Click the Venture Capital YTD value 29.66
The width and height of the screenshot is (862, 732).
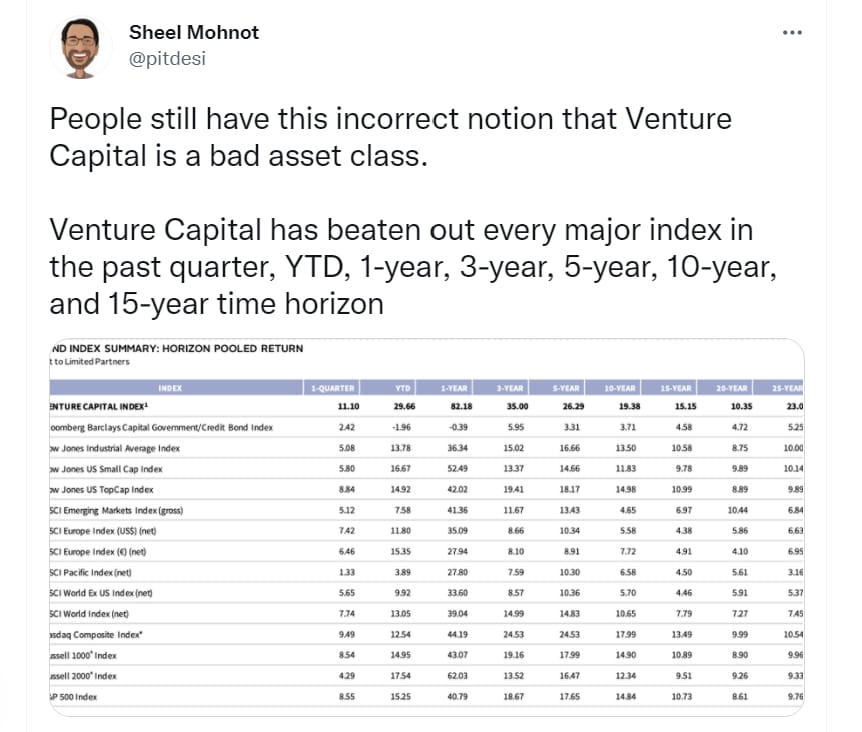tap(398, 406)
